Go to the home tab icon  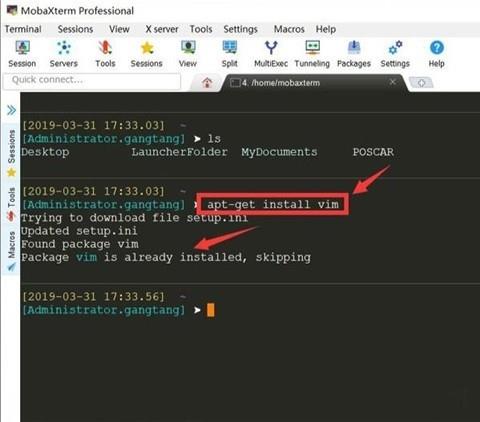207,82
